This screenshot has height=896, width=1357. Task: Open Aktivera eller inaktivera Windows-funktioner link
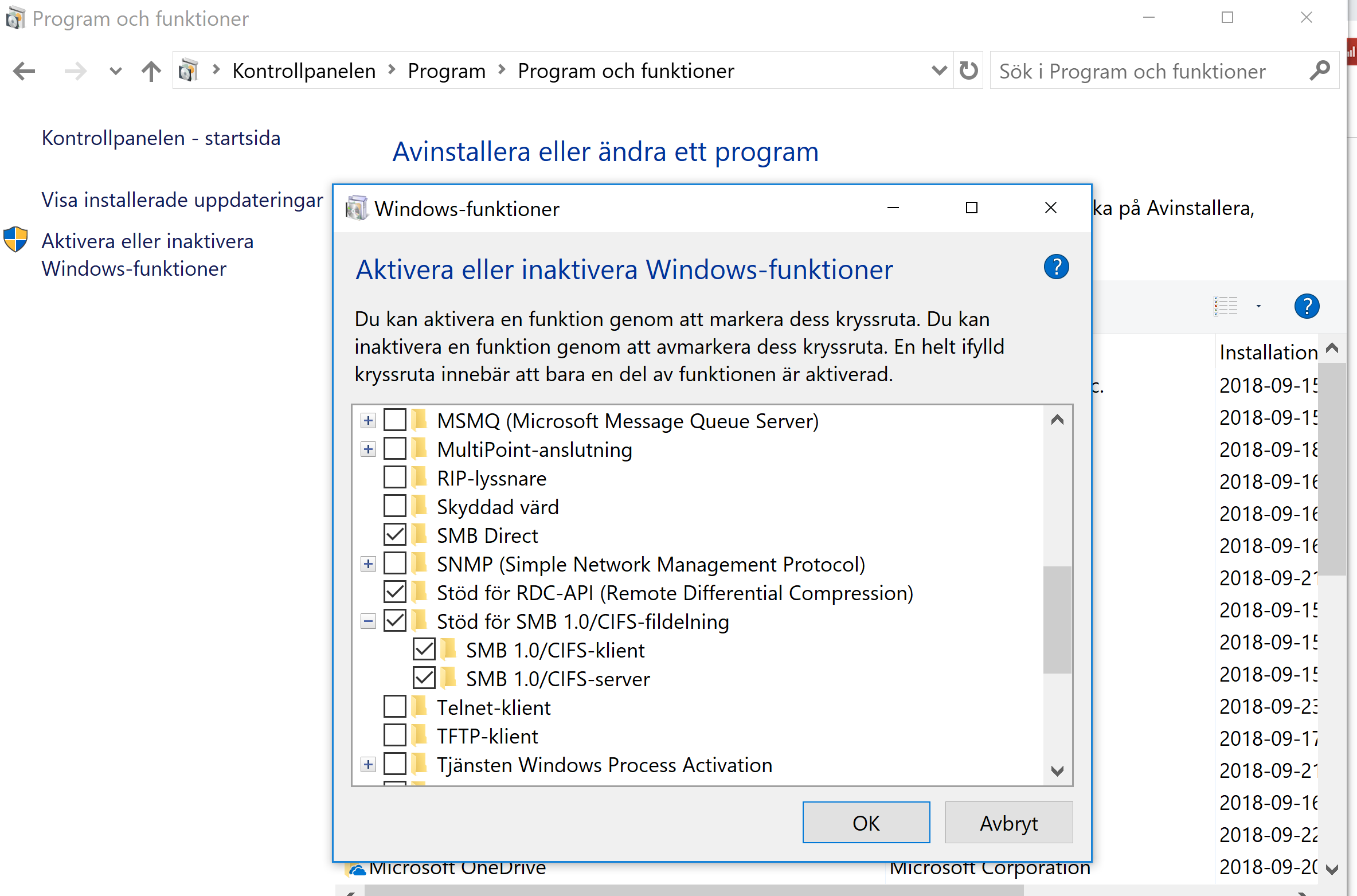[147, 255]
